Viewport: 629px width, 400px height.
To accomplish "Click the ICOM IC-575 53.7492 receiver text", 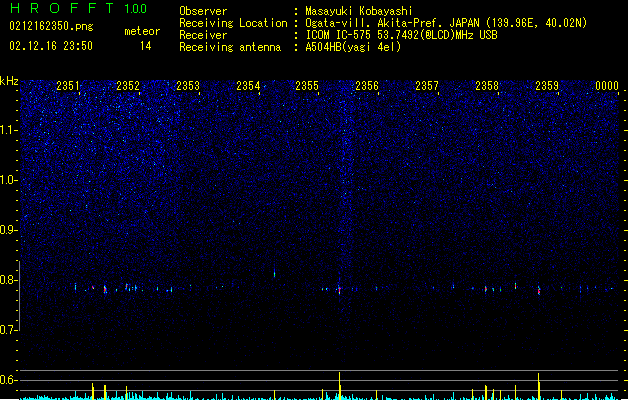I will (x=401, y=35).
